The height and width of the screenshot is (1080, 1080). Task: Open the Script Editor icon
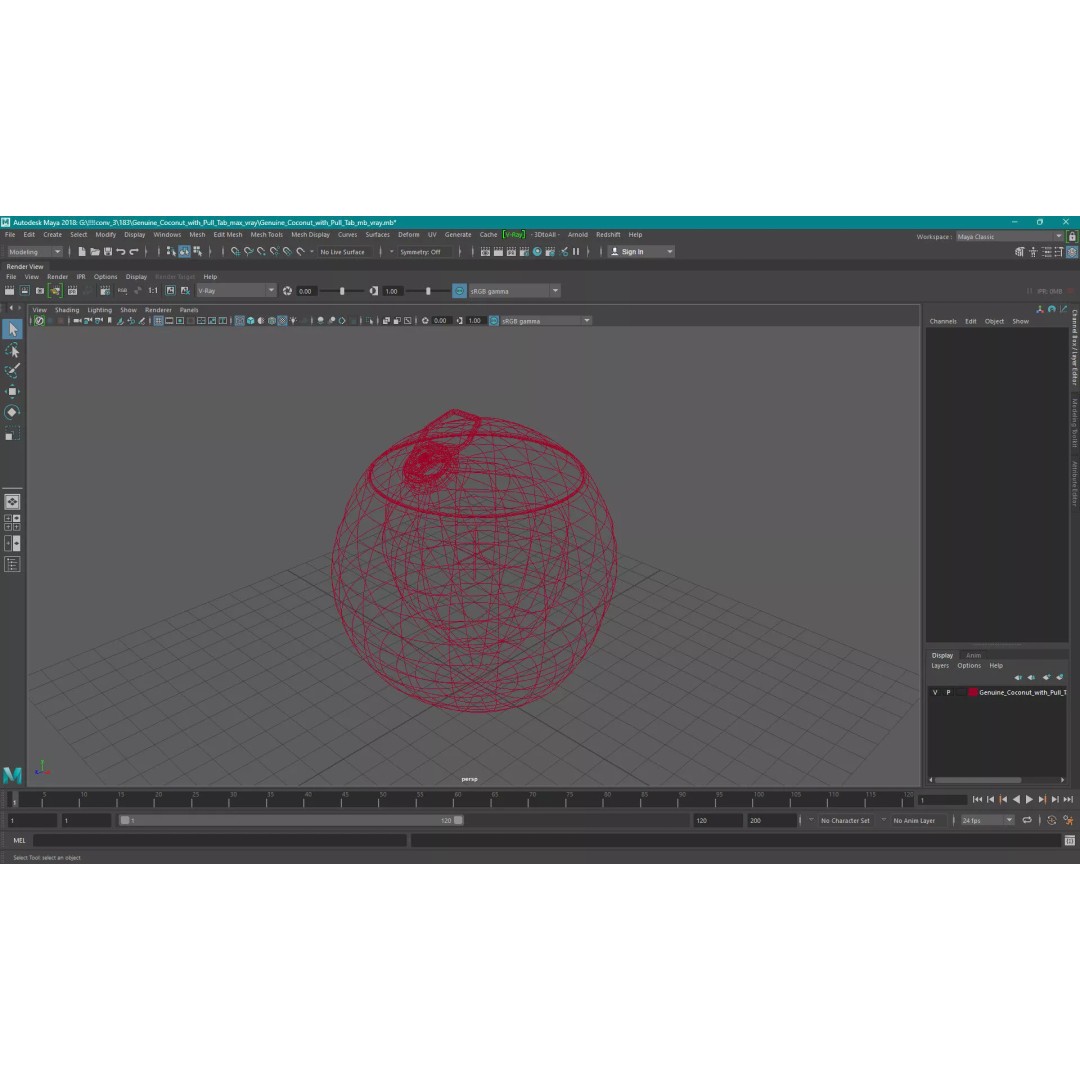pos(1070,840)
